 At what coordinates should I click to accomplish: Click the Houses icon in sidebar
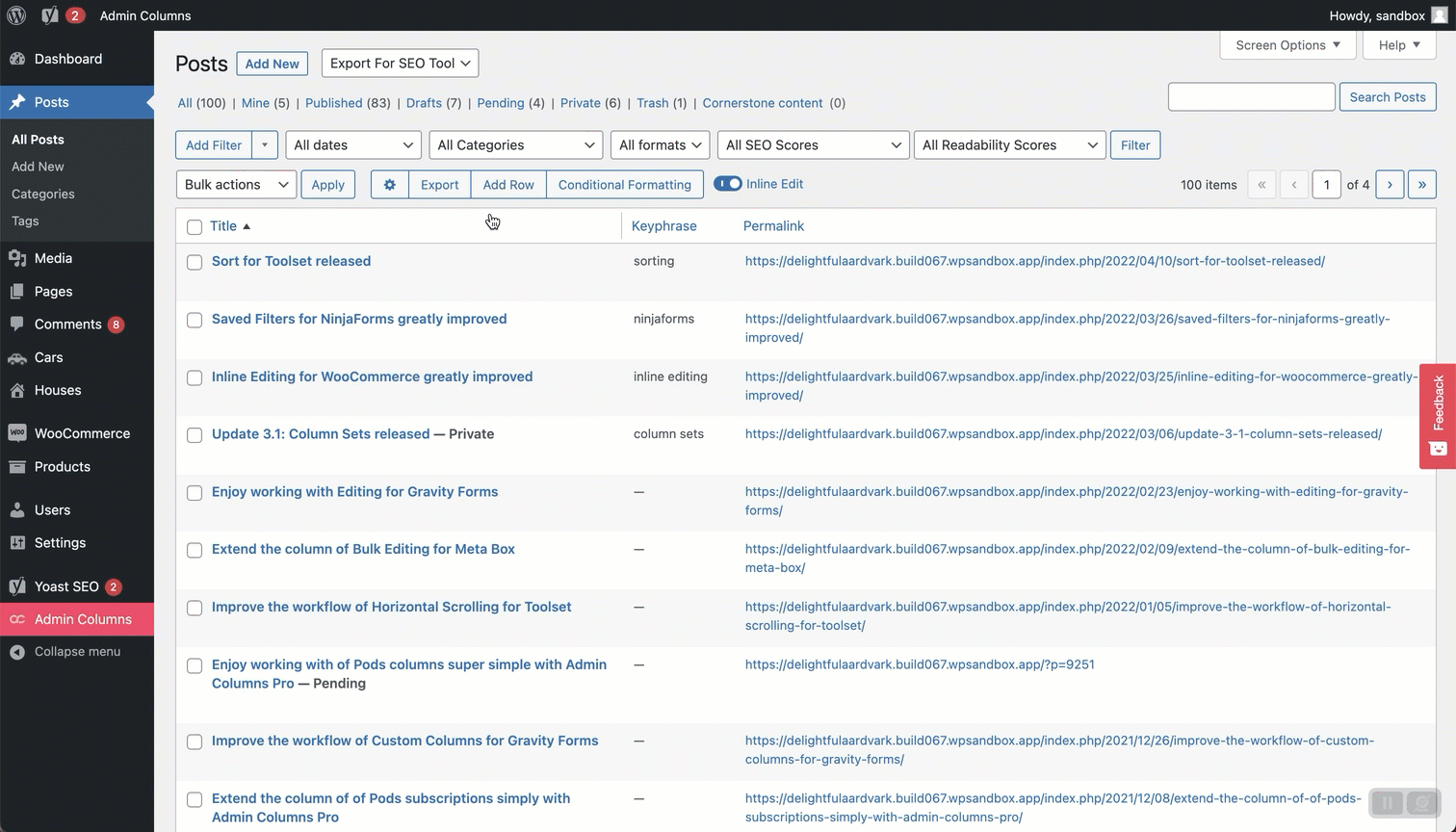pos(17,390)
